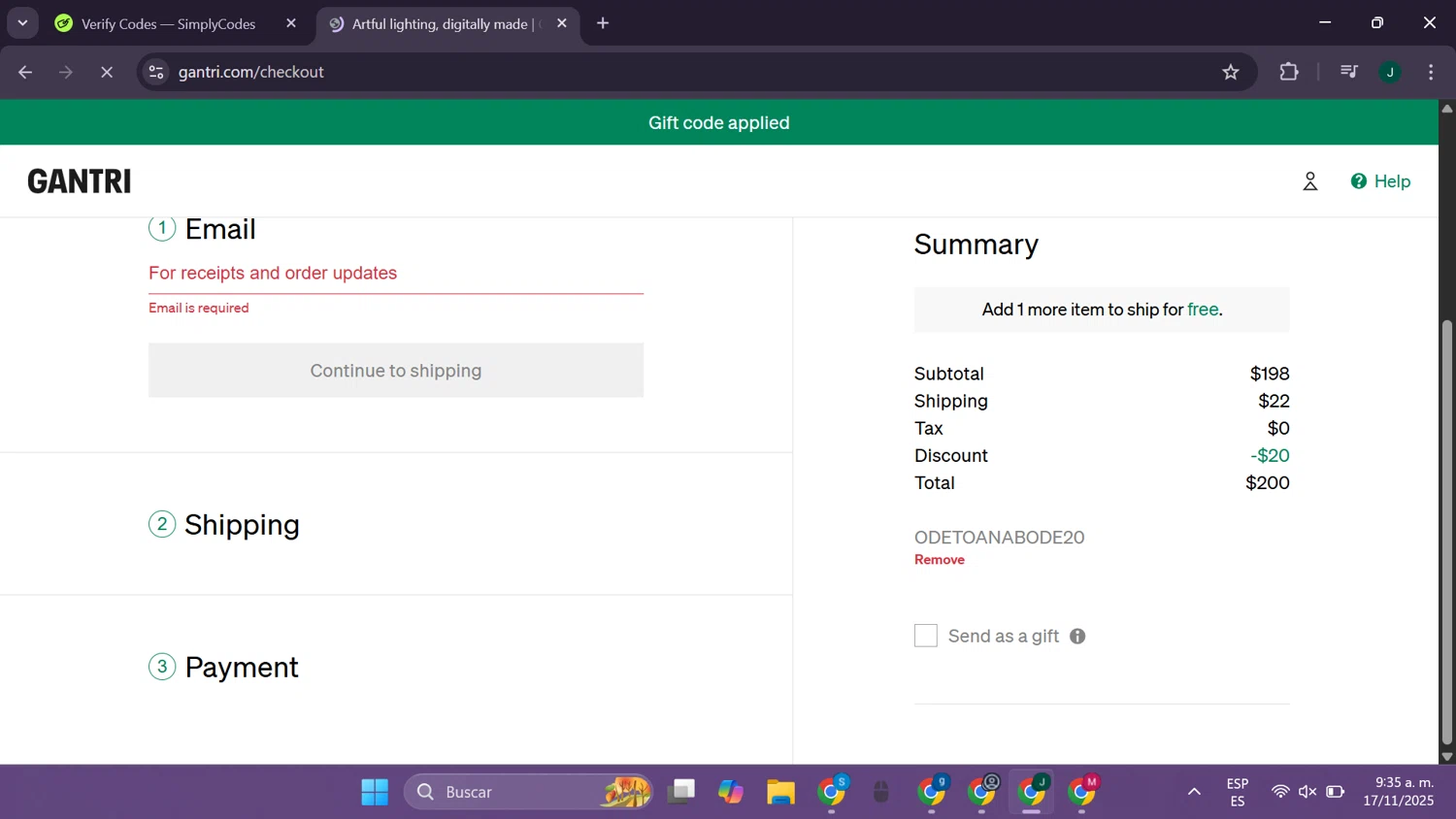
Task: Click the Subtotal $198 value
Action: pyautogui.click(x=1270, y=374)
